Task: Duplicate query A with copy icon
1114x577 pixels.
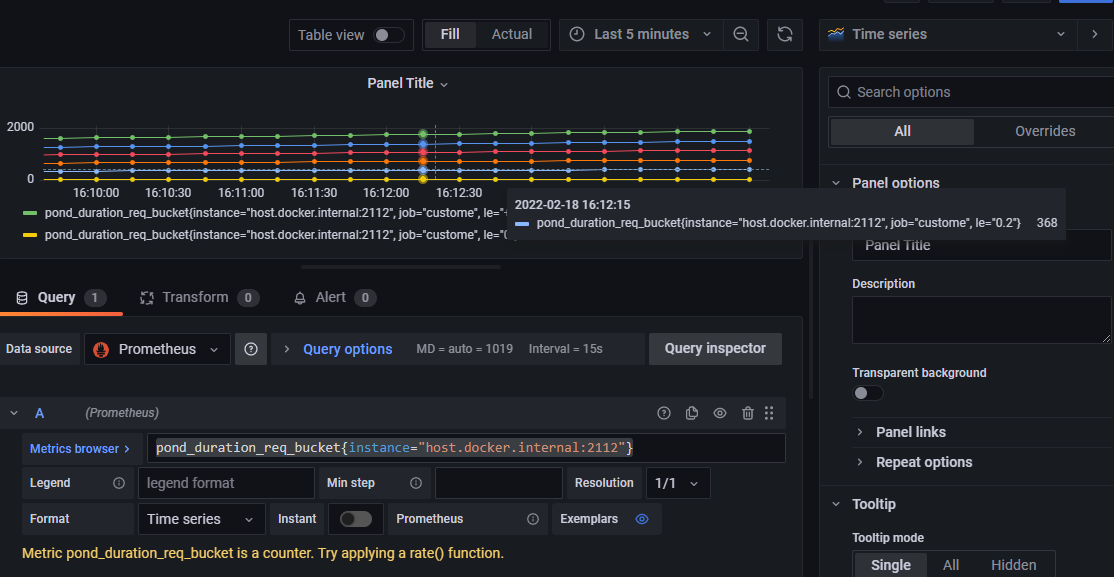Action: pyautogui.click(x=692, y=413)
